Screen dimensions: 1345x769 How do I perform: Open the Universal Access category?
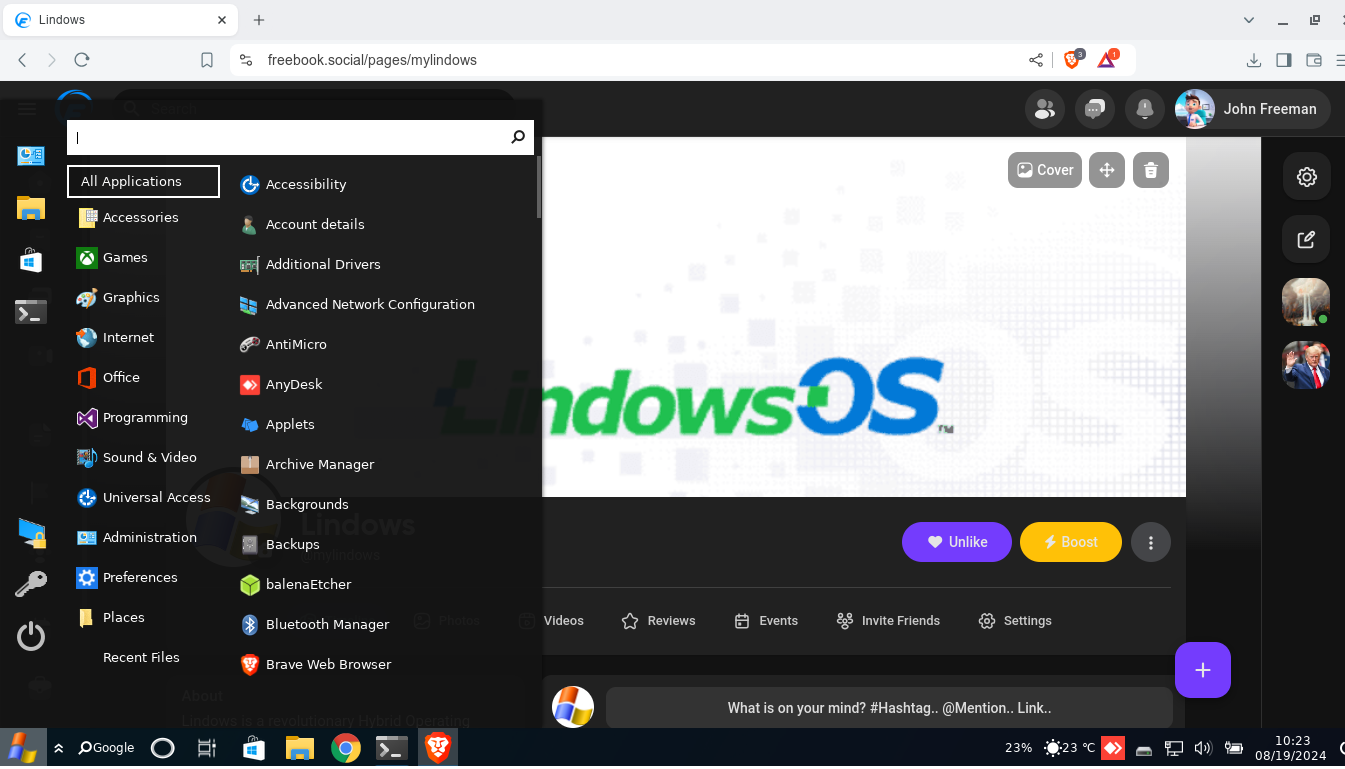[x=143, y=497]
